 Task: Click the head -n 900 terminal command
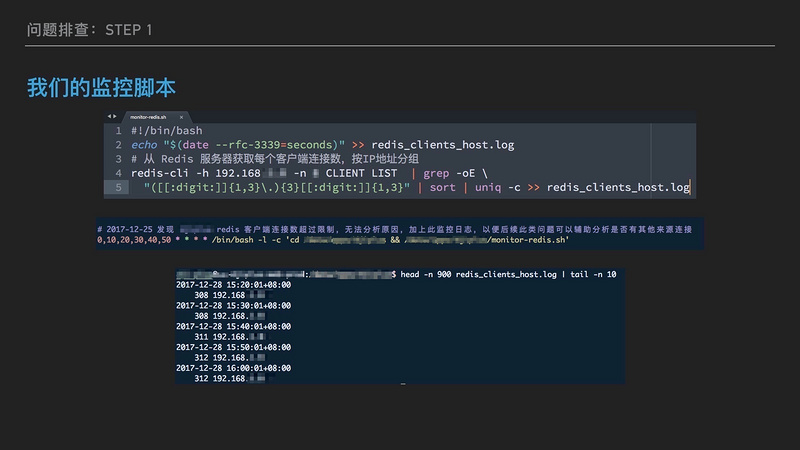tap(479, 274)
